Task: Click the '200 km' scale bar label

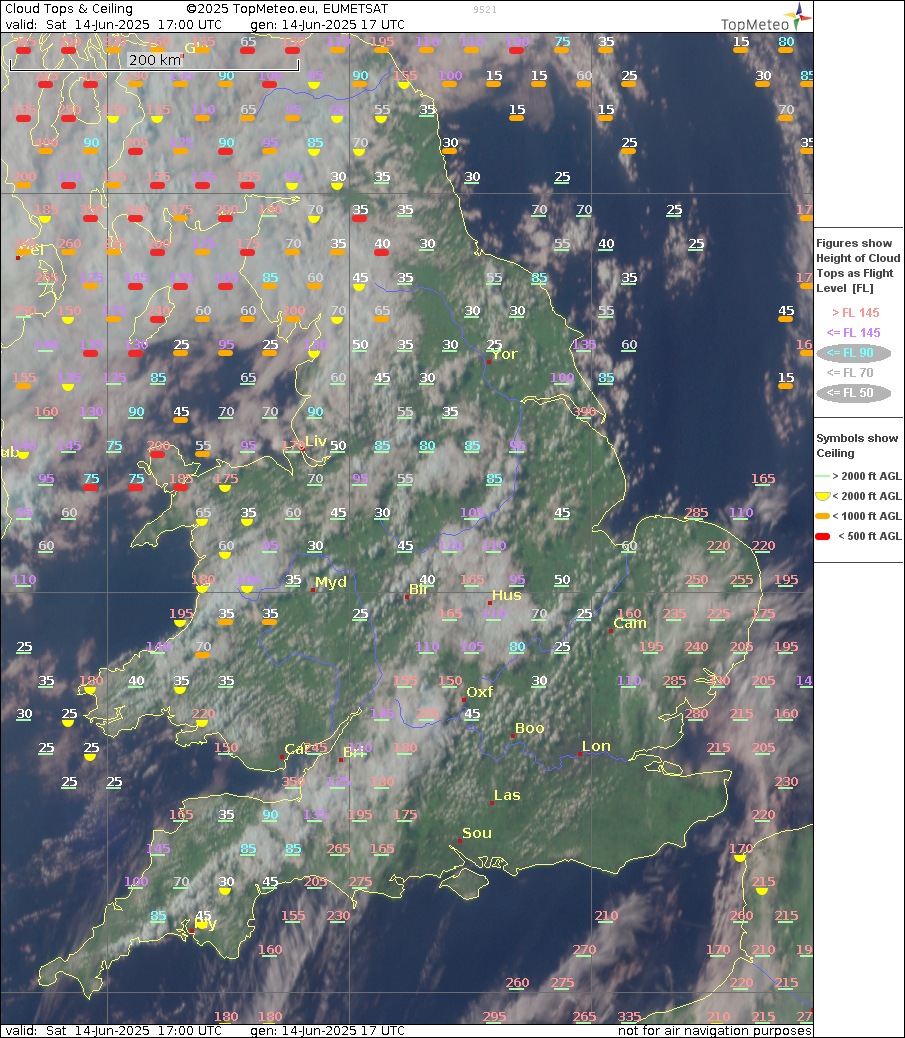Action: click(154, 60)
